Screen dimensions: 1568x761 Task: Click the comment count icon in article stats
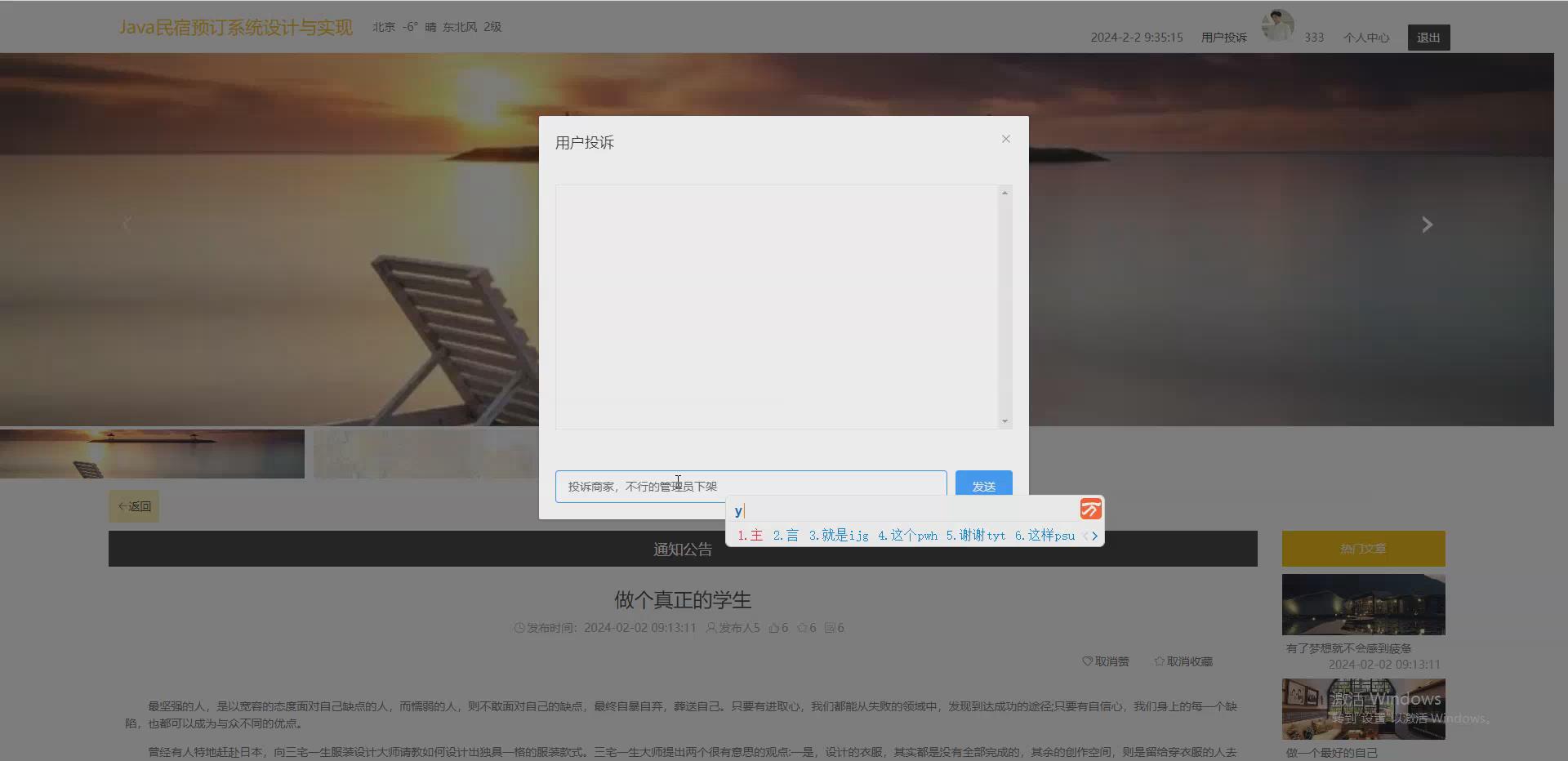[x=831, y=628]
